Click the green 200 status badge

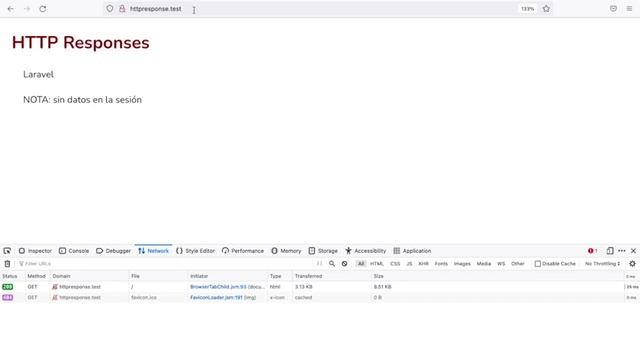[7, 287]
